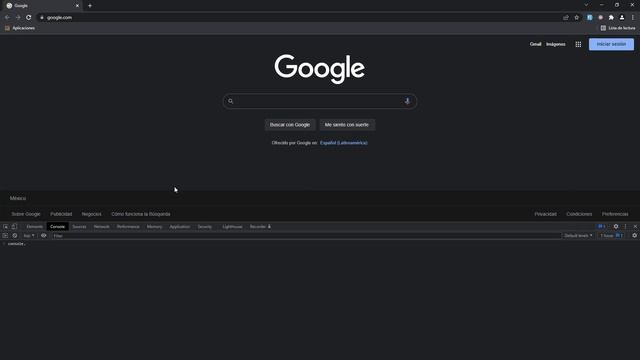640x360 pixels.
Task: Click the Iniciar sesión button
Action: tap(611, 44)
